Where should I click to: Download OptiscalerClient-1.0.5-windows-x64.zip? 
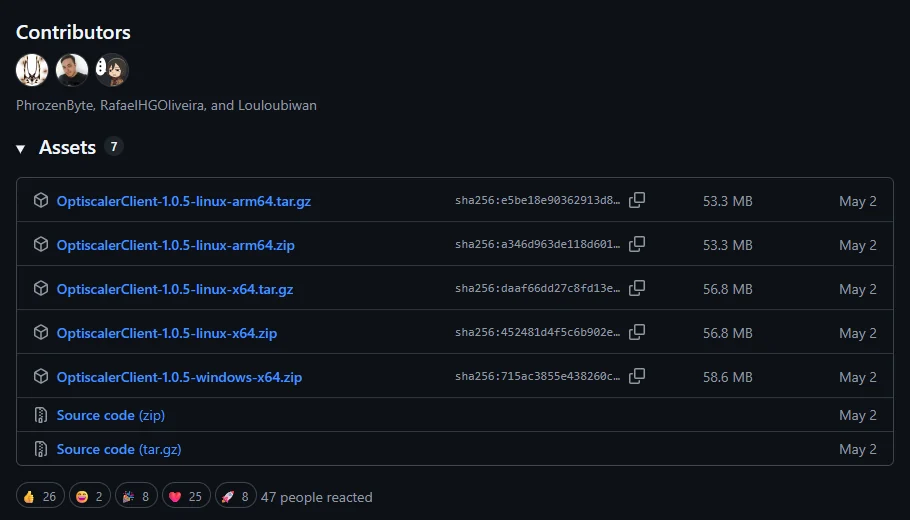tap(179, 377)
